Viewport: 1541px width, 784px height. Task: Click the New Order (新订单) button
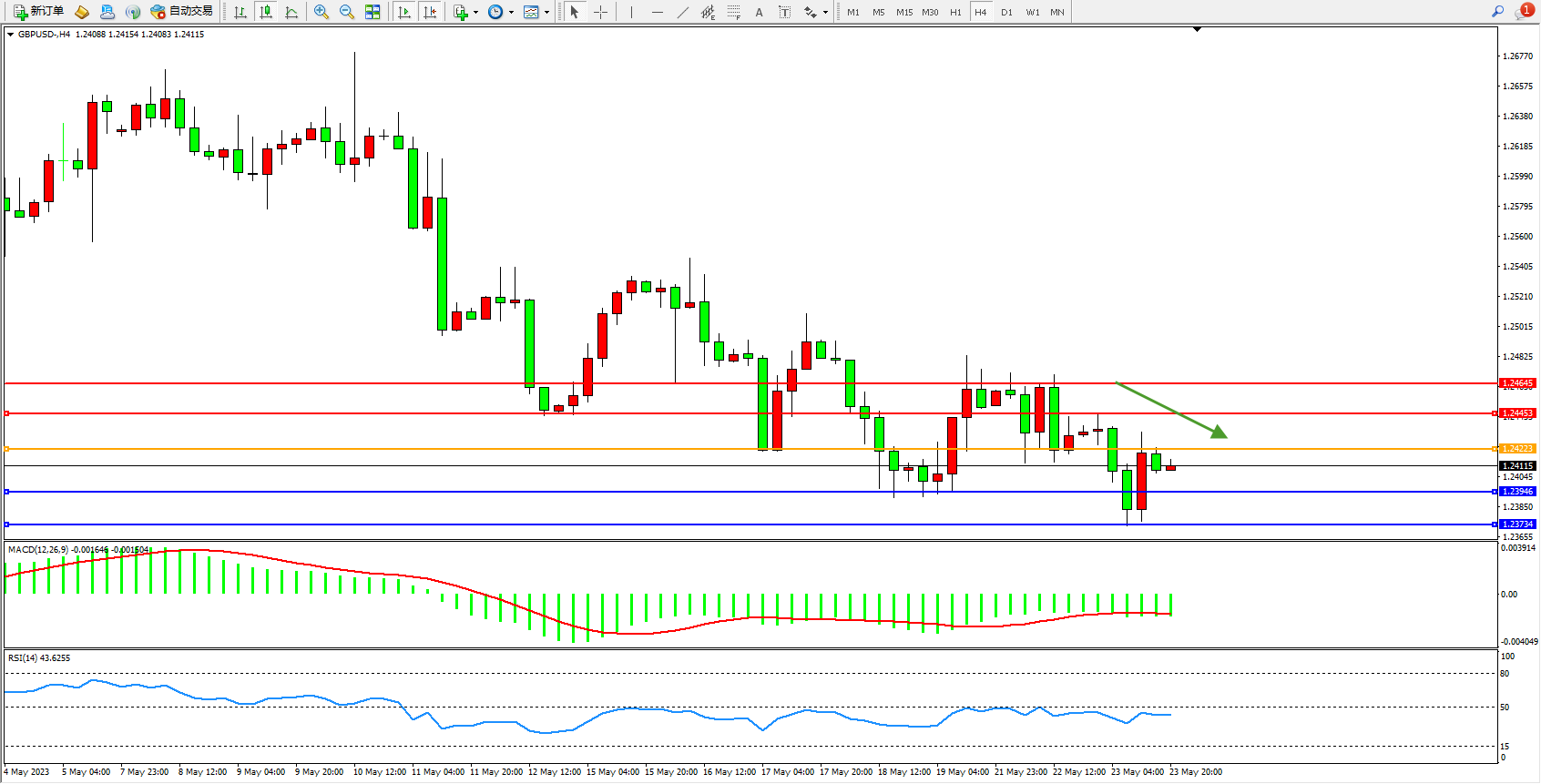[x=38, y=12]
